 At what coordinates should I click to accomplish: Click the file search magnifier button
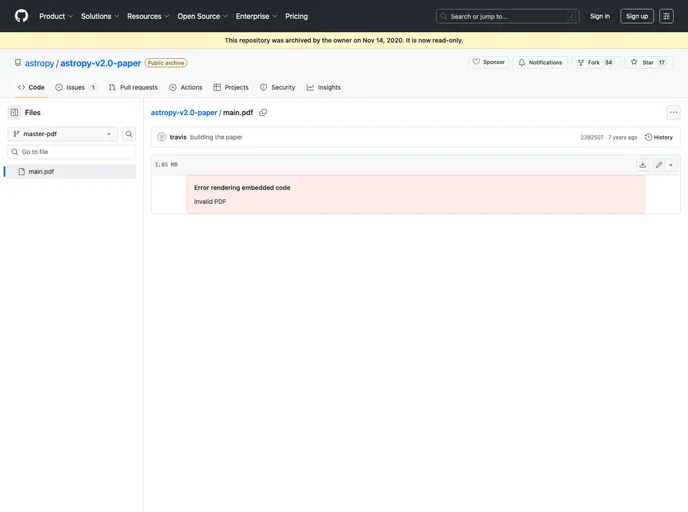[x=129, y=134]
